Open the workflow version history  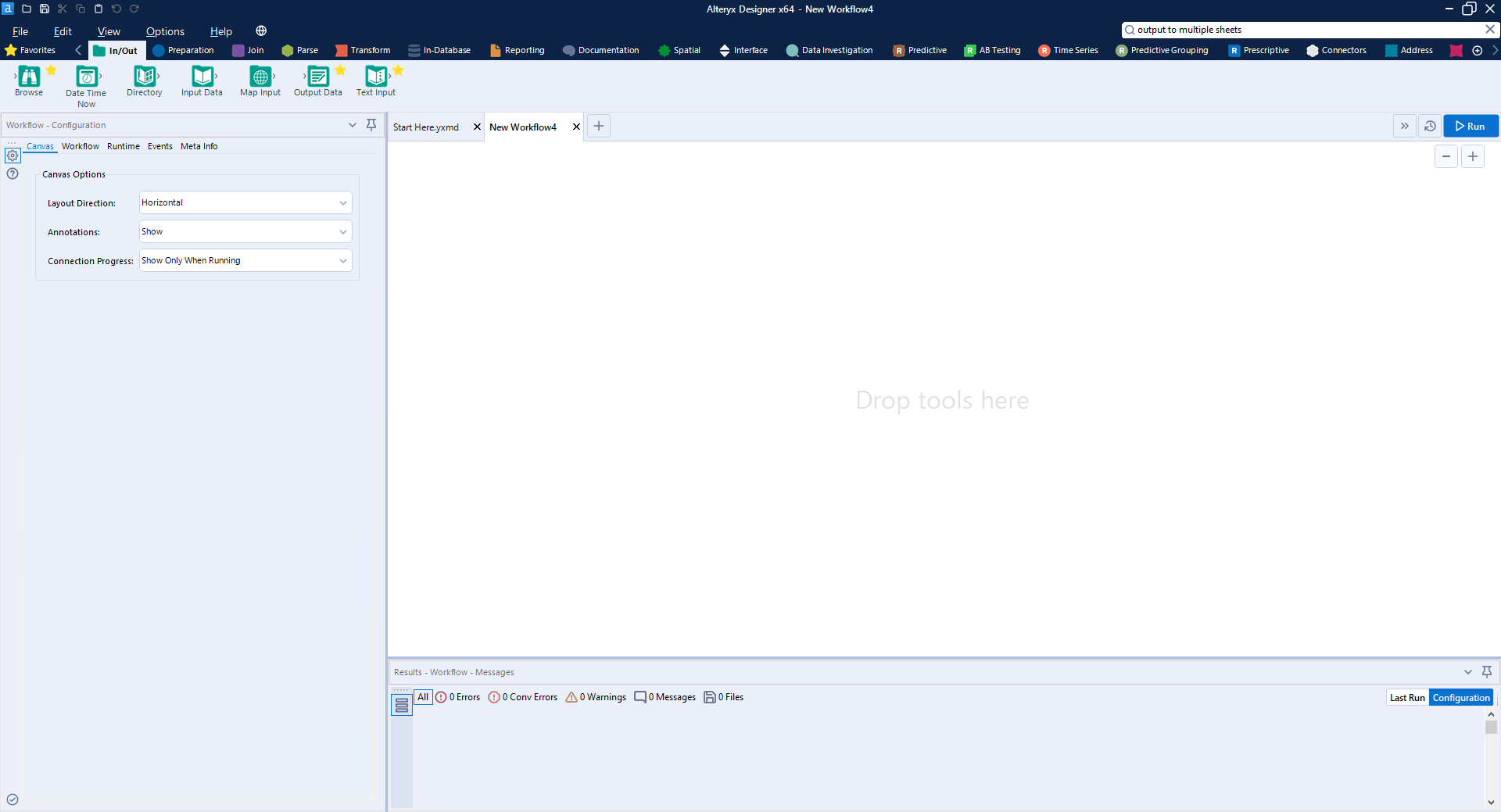[x=1430, y=126]
